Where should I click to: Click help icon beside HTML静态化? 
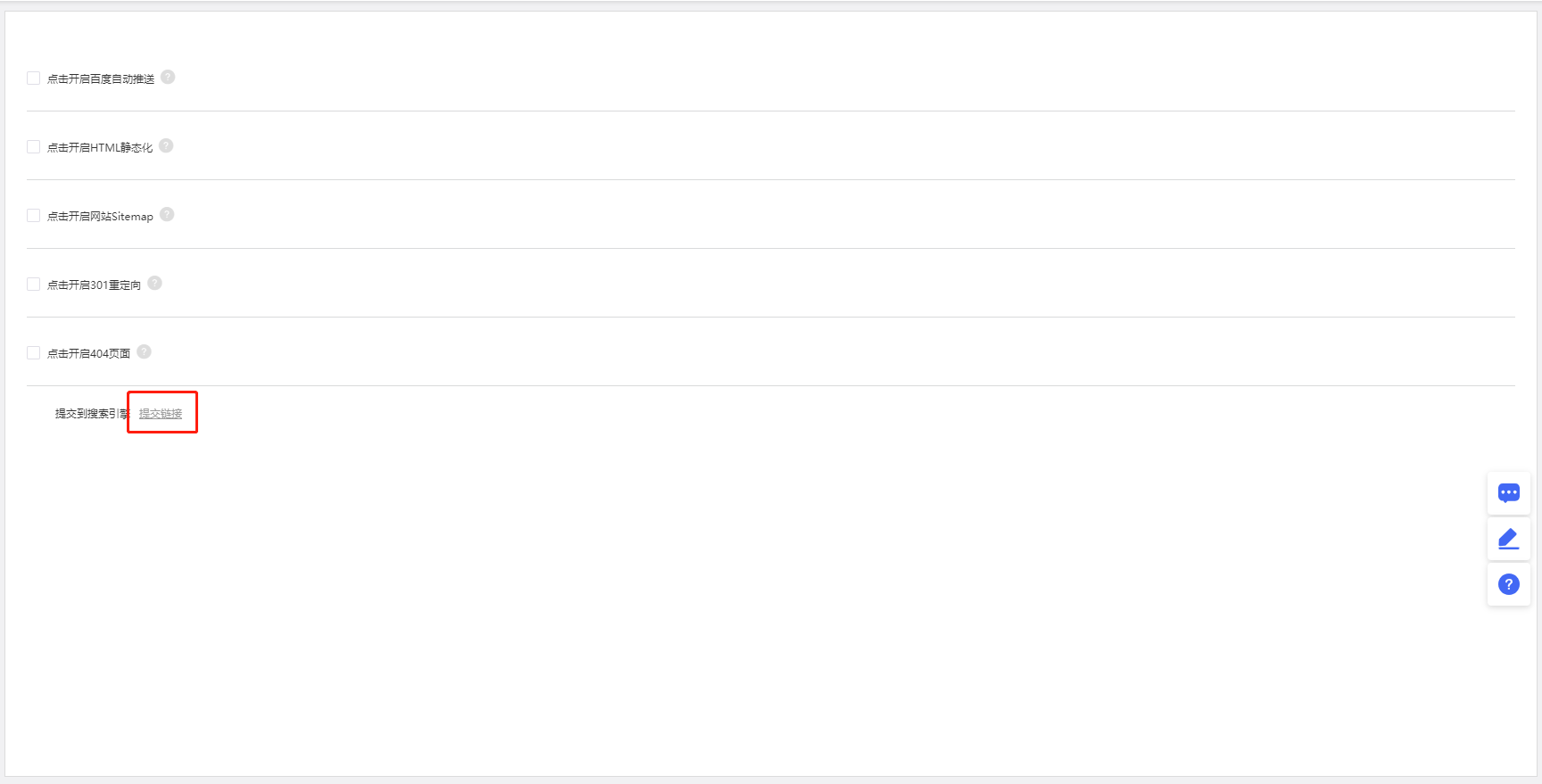tap(166, 146)
